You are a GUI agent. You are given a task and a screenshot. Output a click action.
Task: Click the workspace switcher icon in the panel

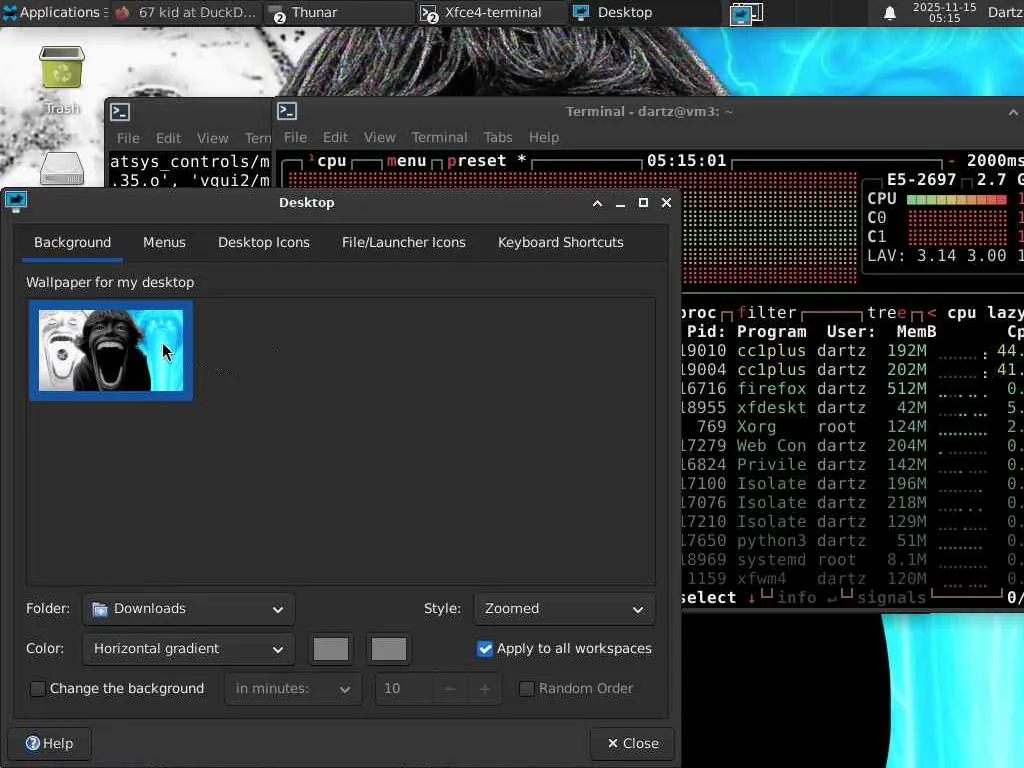(746, 13)
